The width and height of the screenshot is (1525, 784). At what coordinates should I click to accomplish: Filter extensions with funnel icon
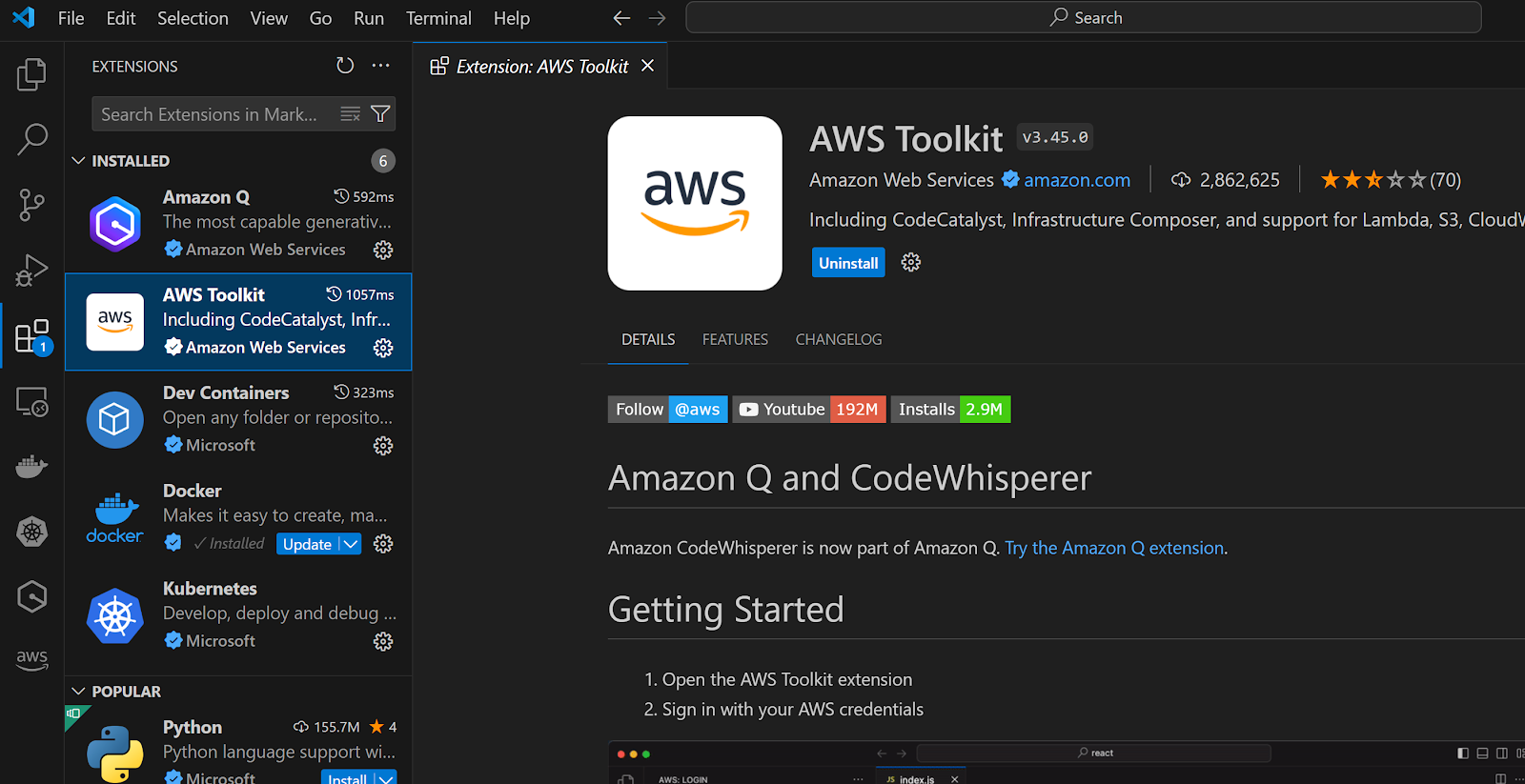(x=380, y=114)
